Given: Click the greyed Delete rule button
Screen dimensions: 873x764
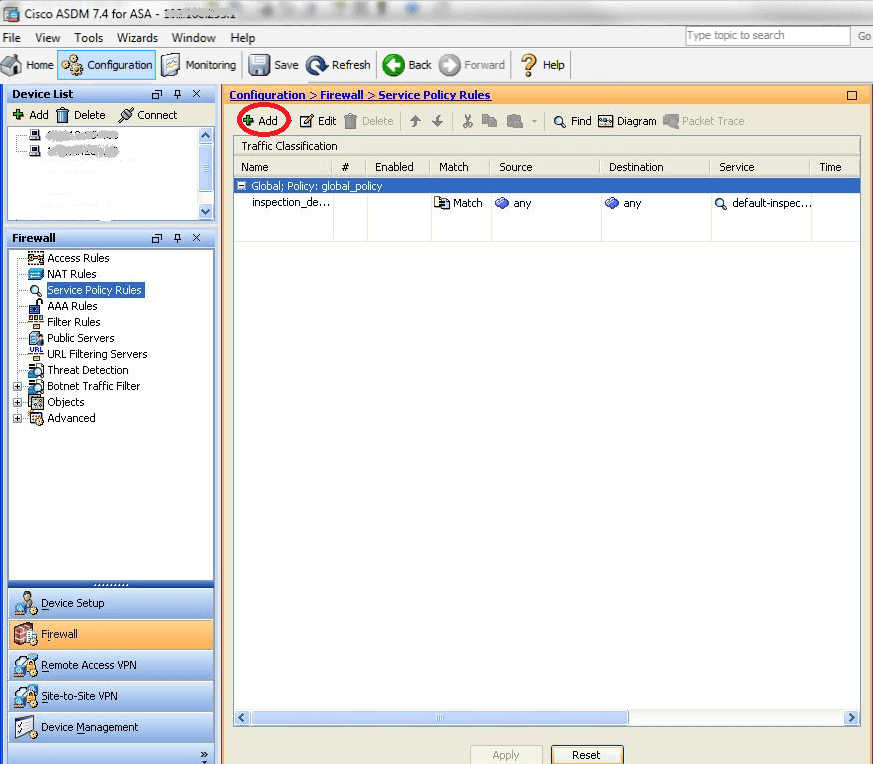Looking at the screenshot, I should point(369,121).
